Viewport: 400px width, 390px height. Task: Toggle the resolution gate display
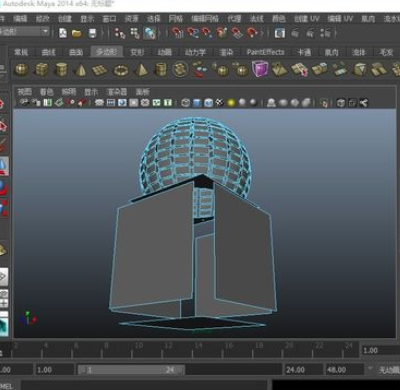122,103
